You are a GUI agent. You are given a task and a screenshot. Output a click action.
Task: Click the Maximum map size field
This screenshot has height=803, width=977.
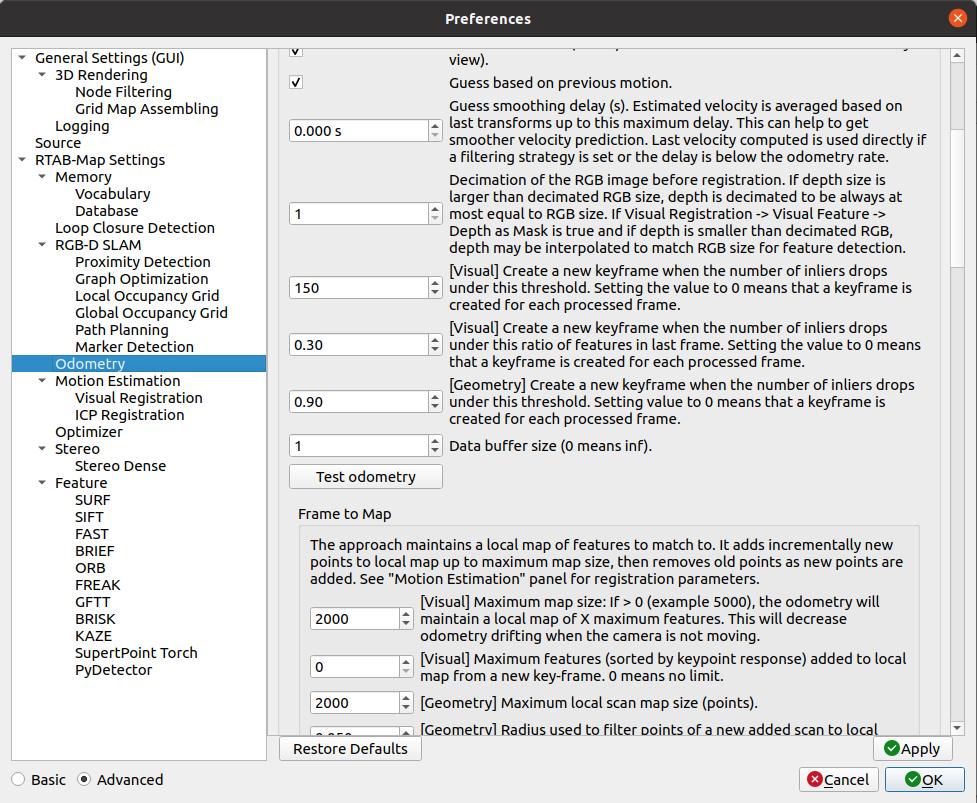[x=355, y=619]
